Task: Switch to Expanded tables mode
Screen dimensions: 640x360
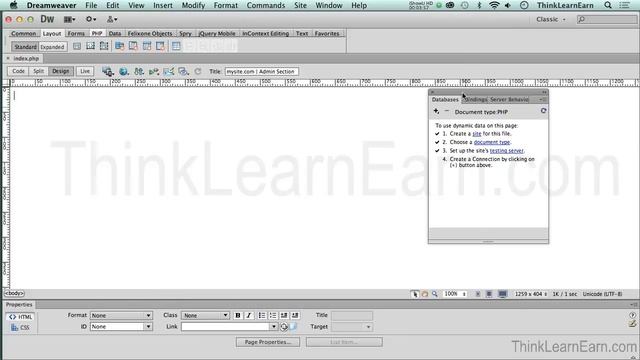Action: (x=52, y=47)
